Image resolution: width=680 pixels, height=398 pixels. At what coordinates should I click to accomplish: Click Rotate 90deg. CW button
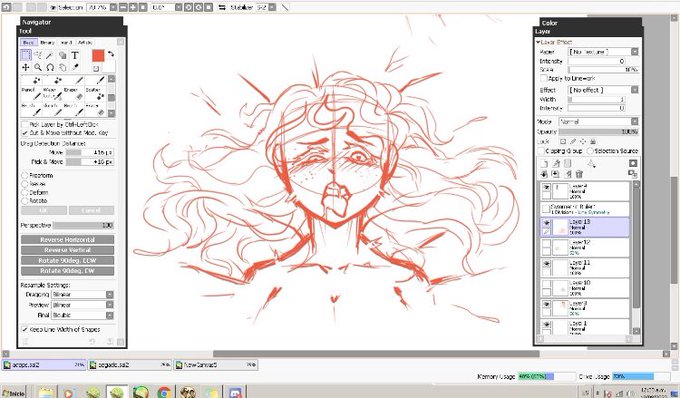click(68, 271)
